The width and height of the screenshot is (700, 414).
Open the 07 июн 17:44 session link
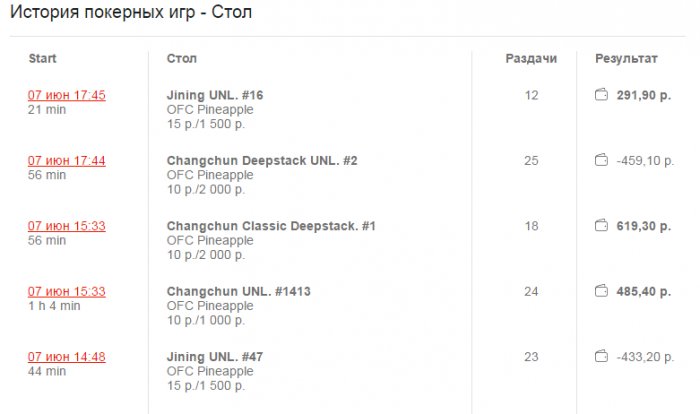point(66,160)
